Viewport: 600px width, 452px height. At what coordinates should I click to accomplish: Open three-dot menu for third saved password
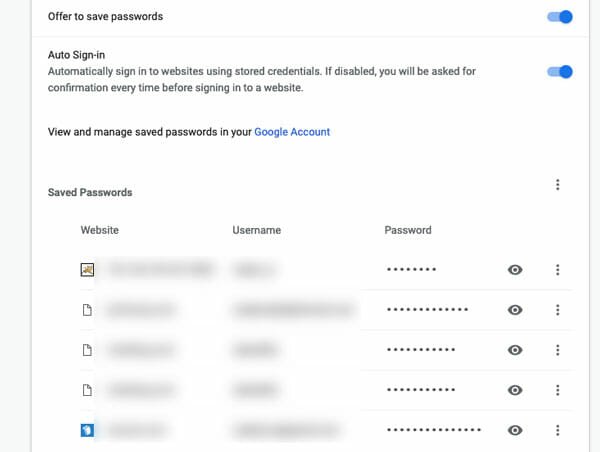pyautogui.click(x=557, y=350)
